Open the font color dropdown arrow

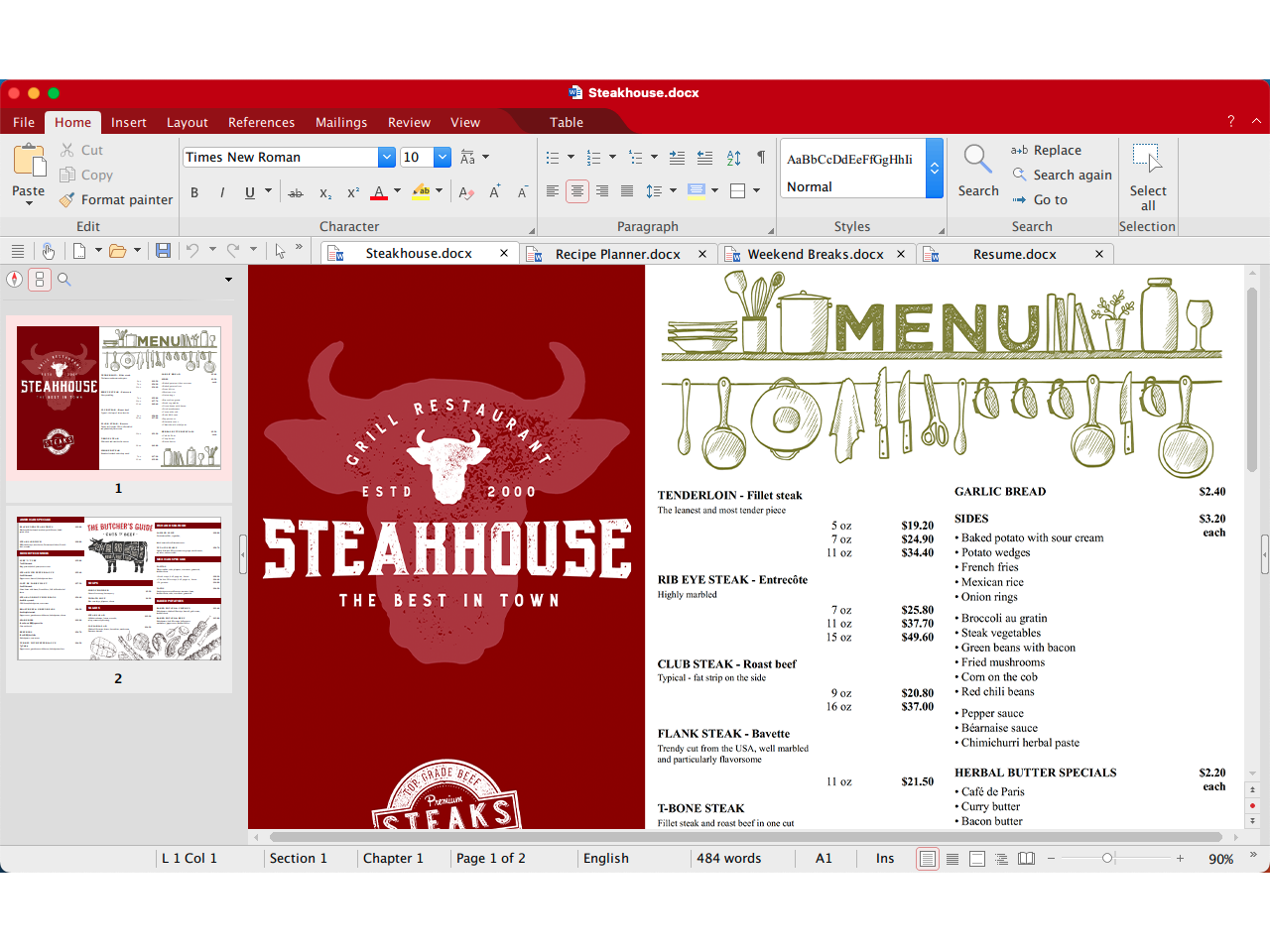click(398, 191)
